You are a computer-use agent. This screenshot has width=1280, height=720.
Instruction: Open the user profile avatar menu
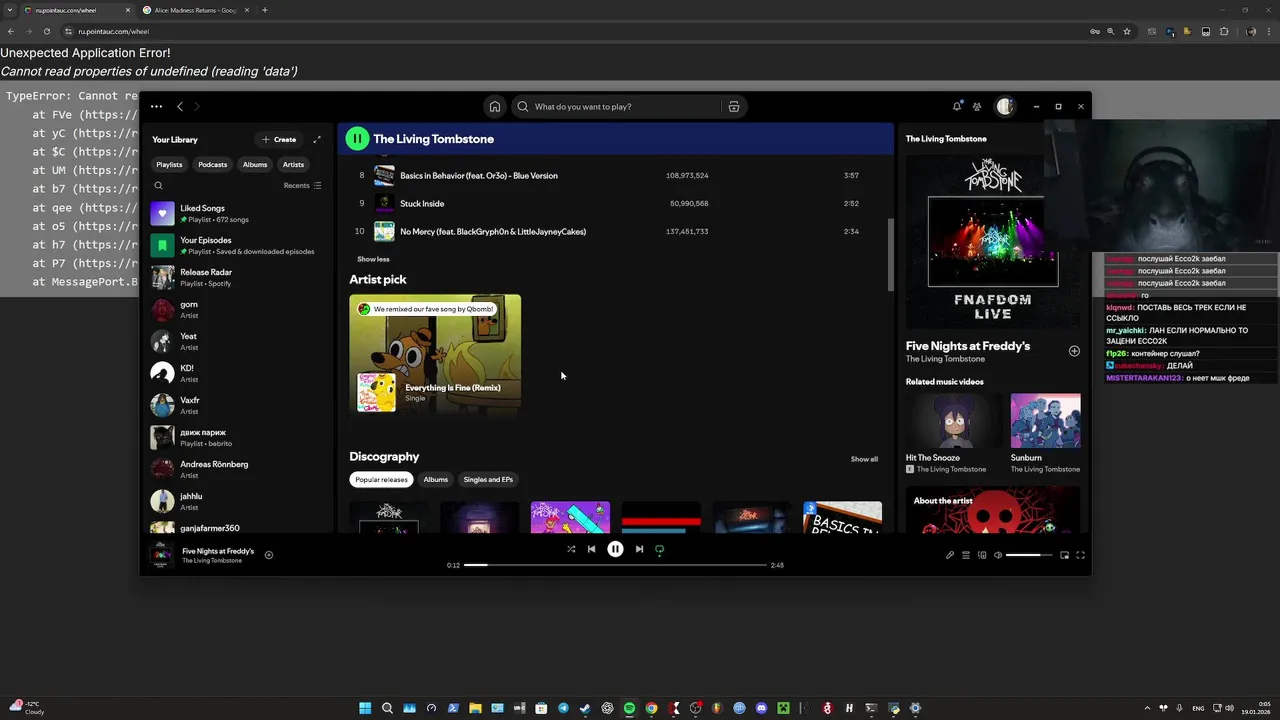(1005, 106)
